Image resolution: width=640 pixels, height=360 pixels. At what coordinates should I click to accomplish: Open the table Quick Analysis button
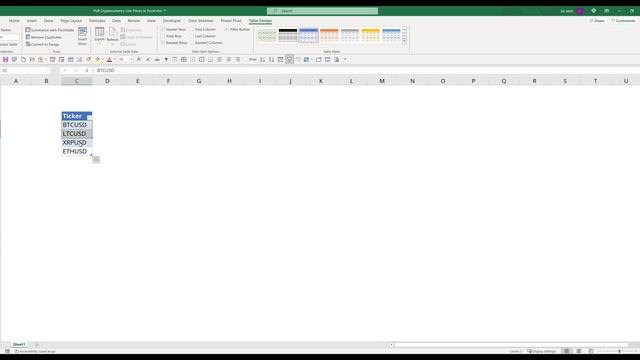click(96, 159)
